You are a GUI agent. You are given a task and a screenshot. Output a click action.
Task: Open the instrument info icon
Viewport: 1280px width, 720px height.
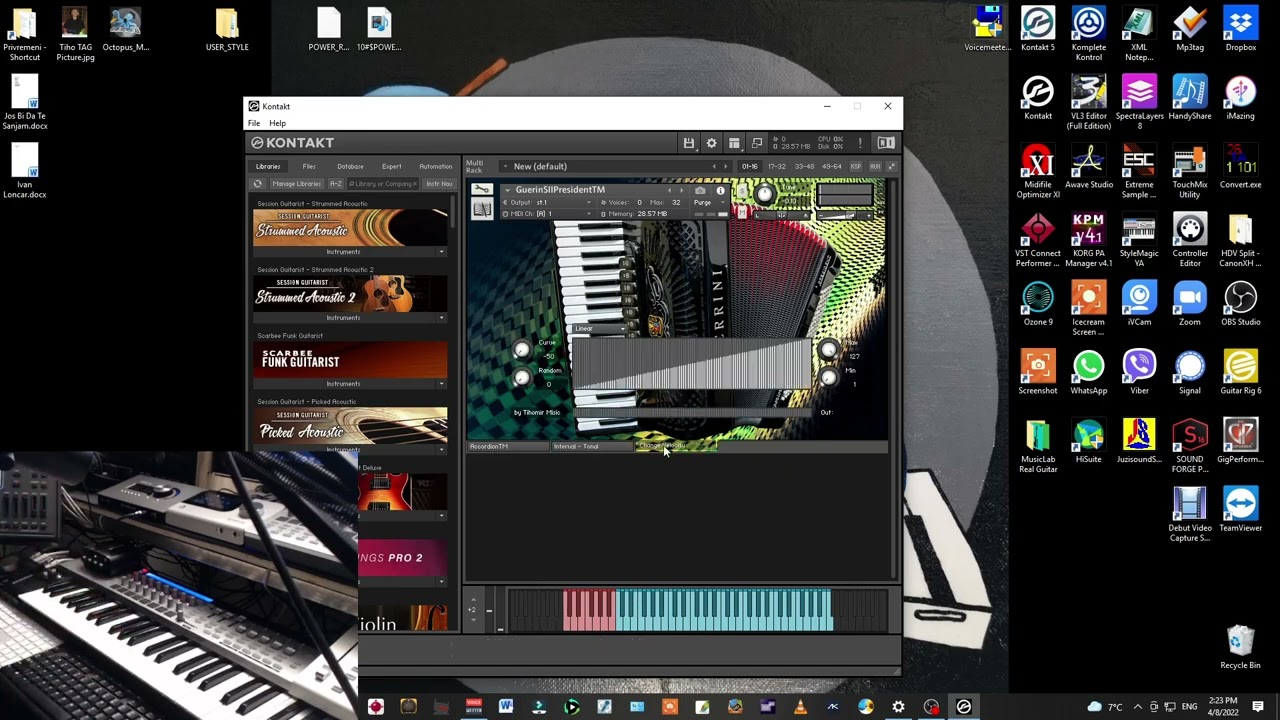720,190
